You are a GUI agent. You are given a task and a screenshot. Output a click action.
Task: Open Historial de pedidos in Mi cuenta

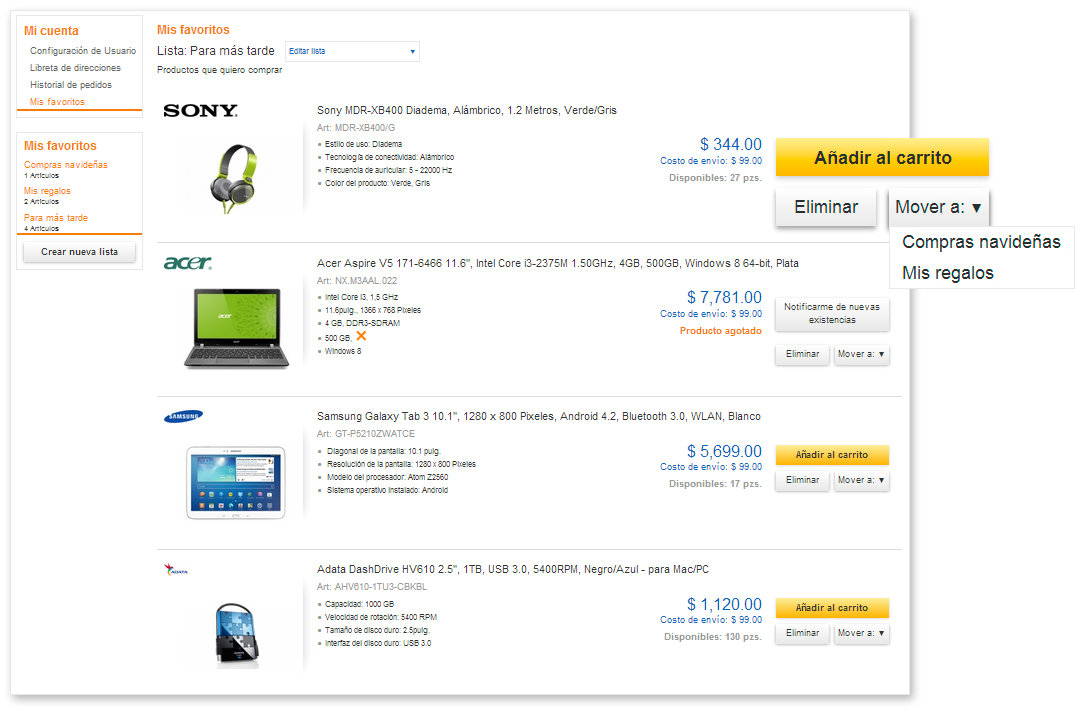coord(71,85)
